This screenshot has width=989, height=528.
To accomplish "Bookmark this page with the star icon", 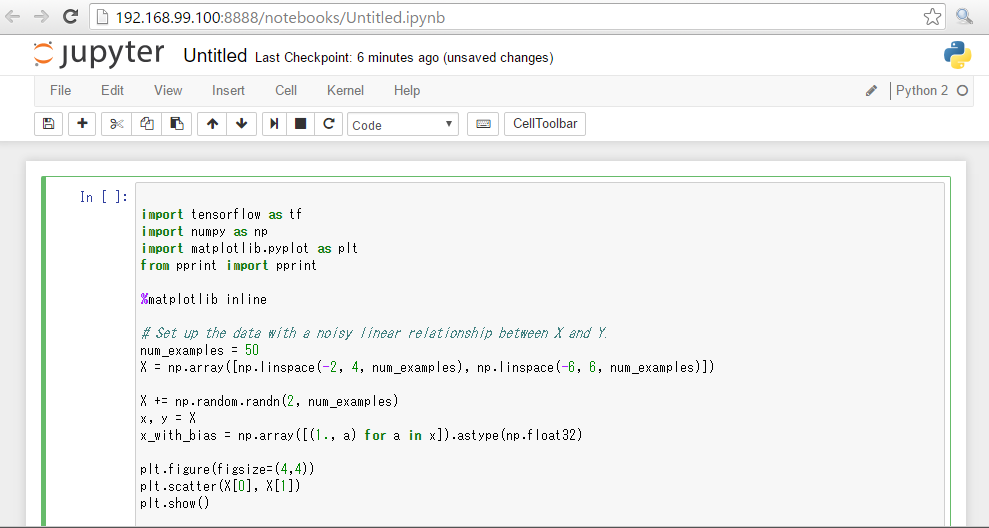I will click(x=932, y=16).
